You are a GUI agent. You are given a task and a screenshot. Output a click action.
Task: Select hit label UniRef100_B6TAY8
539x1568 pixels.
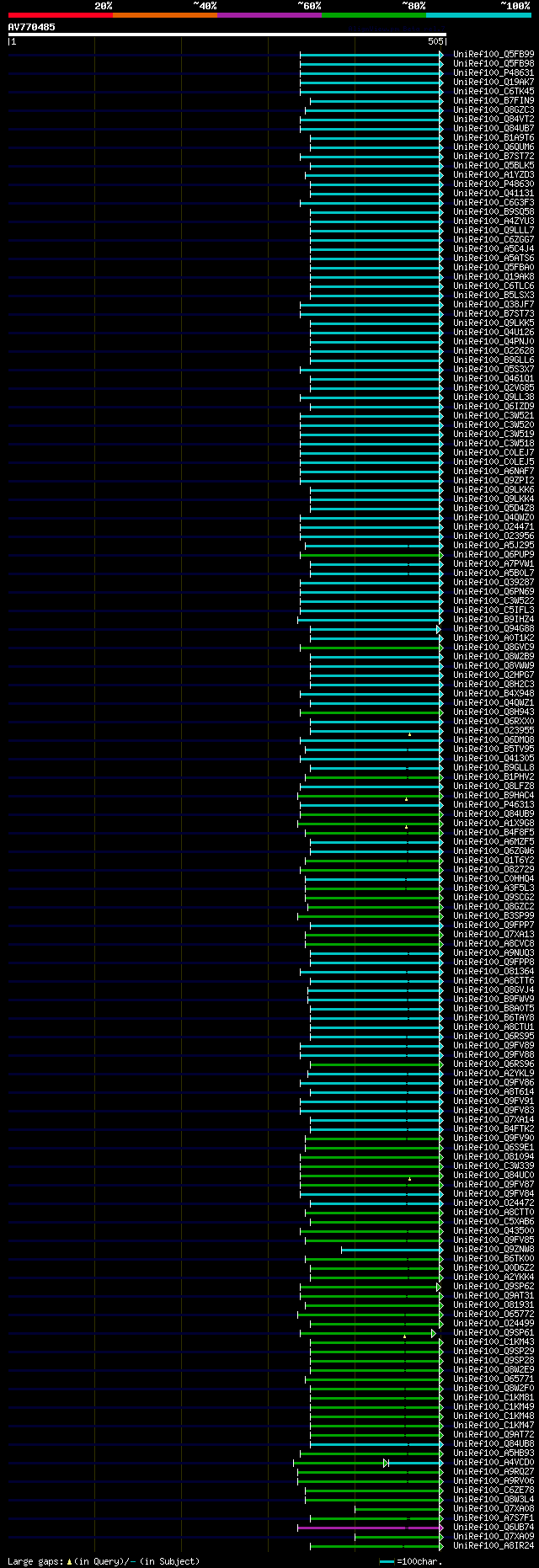pyautogui.click(x=494, y=1017)
